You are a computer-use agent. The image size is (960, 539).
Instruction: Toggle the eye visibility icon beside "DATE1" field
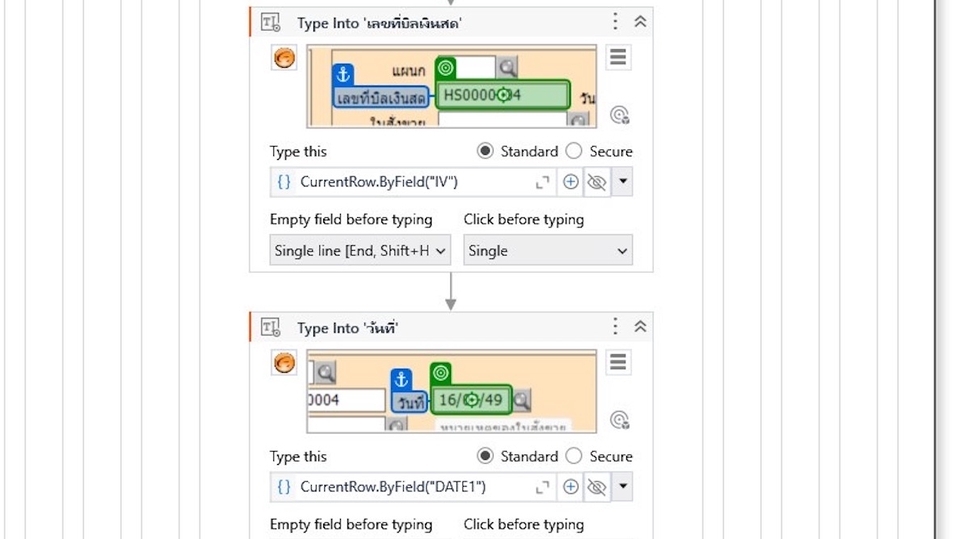[x=597, y=487]
